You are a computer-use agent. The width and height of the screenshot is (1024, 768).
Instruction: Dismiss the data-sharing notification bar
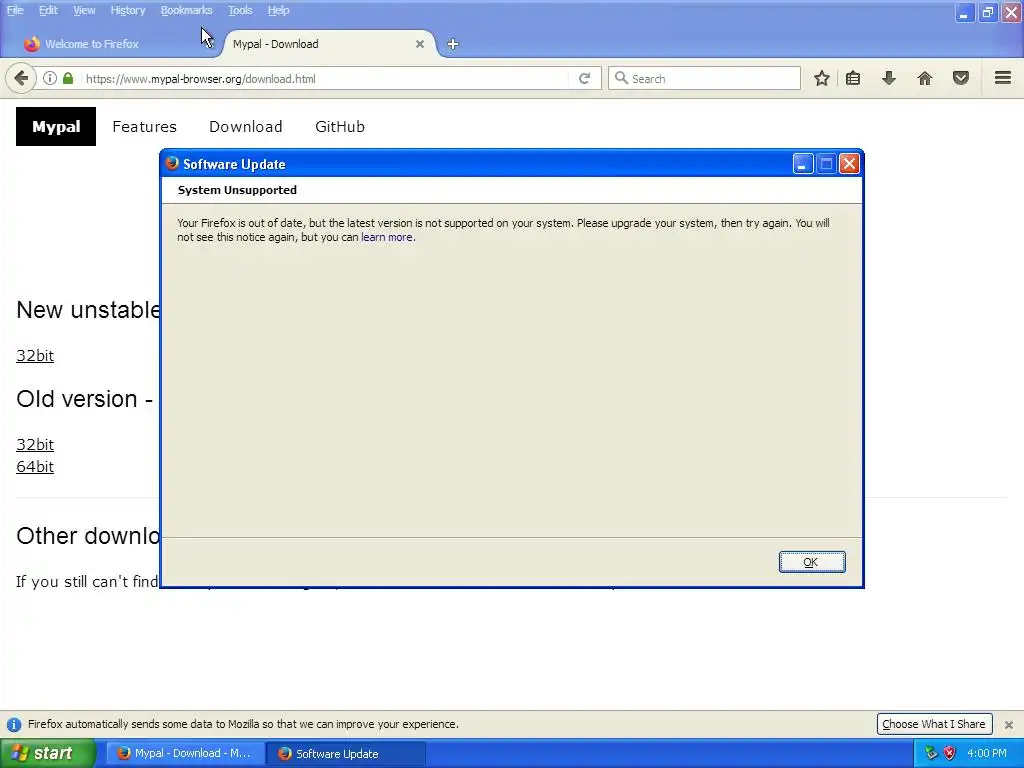[x=1009, y=724]
